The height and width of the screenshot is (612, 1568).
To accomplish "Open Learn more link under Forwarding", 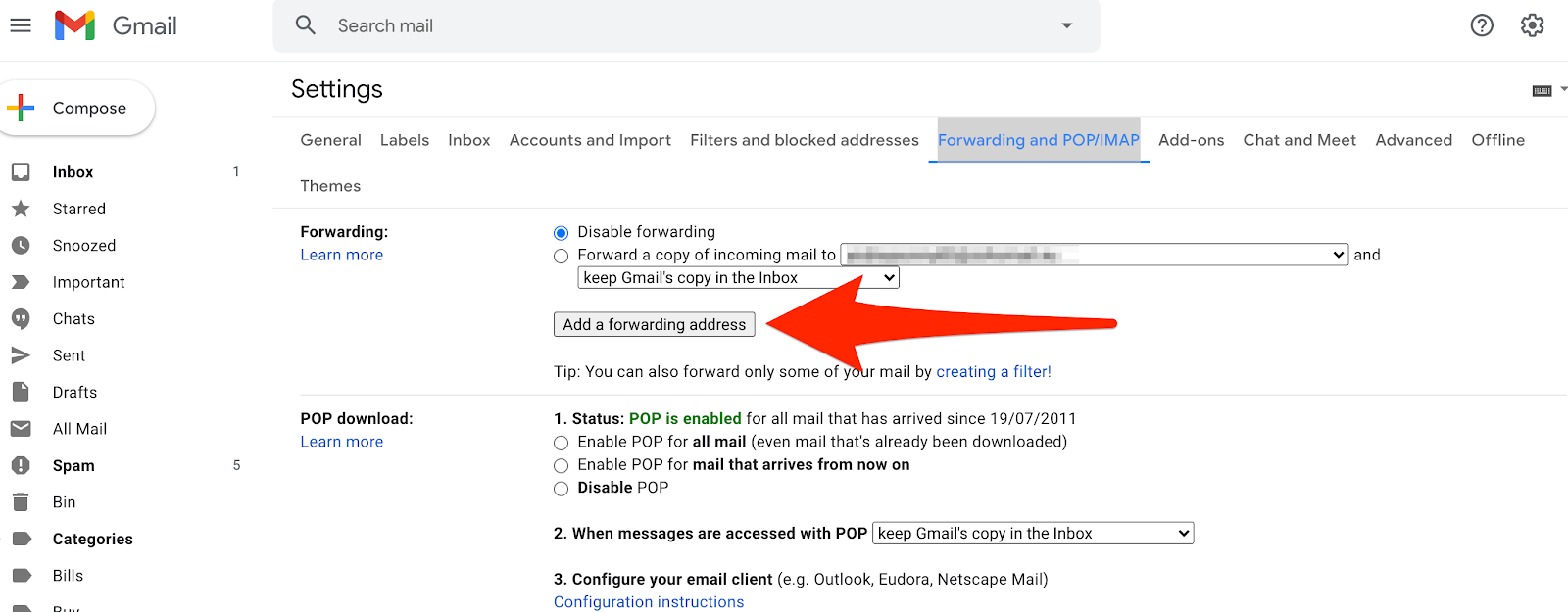I will point(342,255).
